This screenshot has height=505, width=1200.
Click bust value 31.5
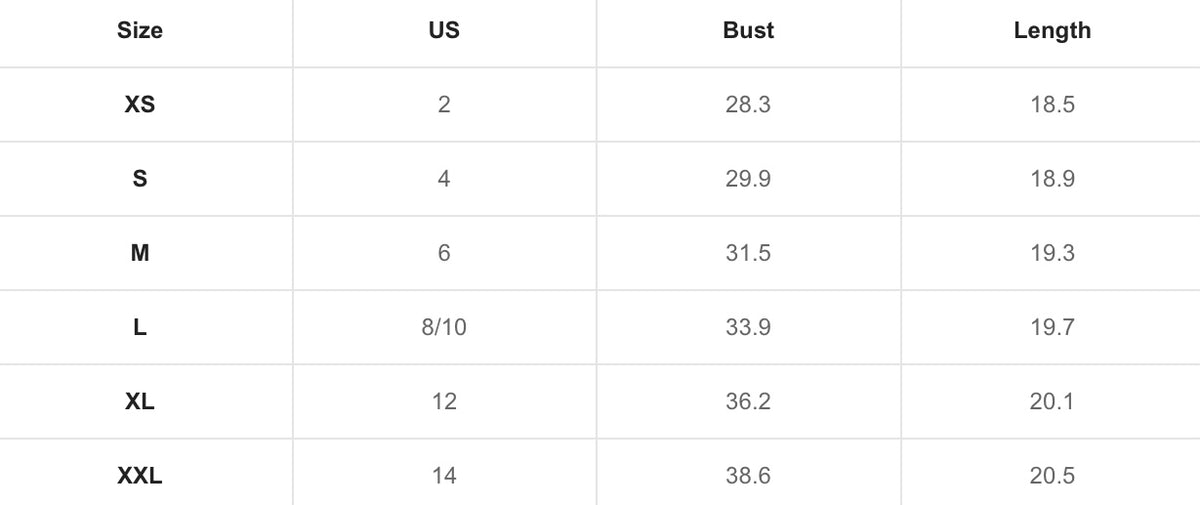[748, 253]
